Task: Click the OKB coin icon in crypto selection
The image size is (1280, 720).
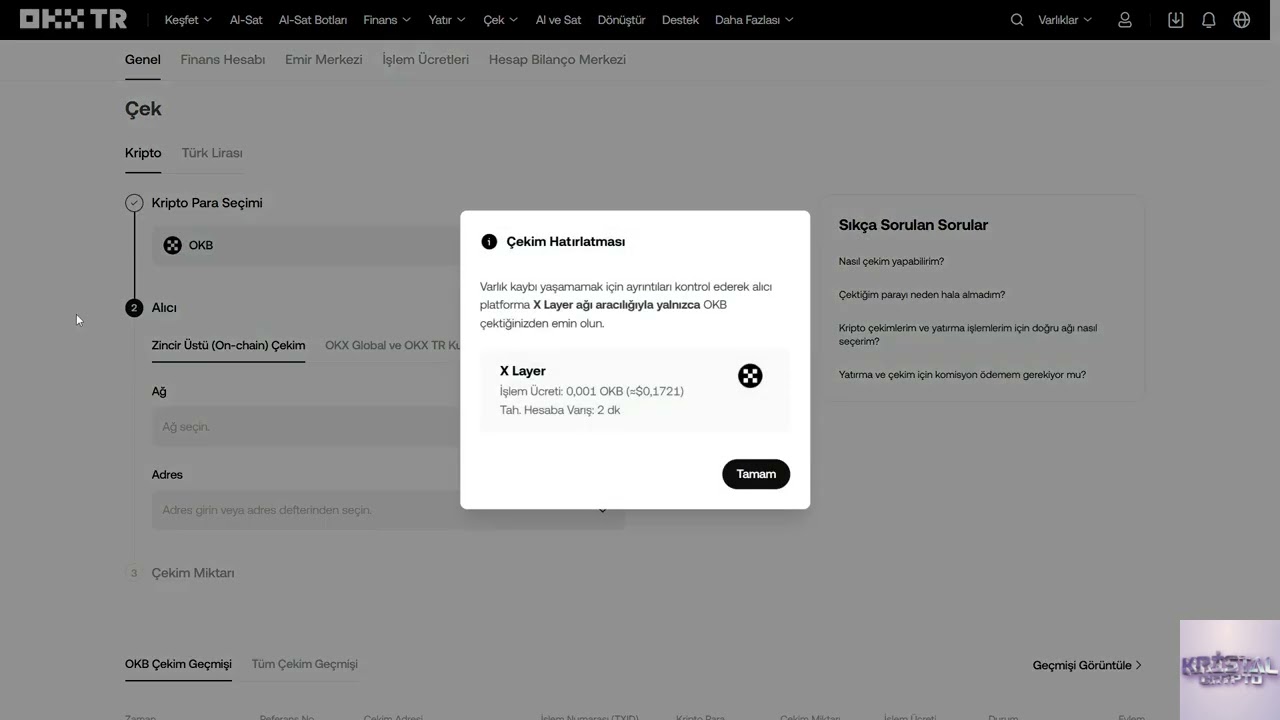Action: point(173,245)
